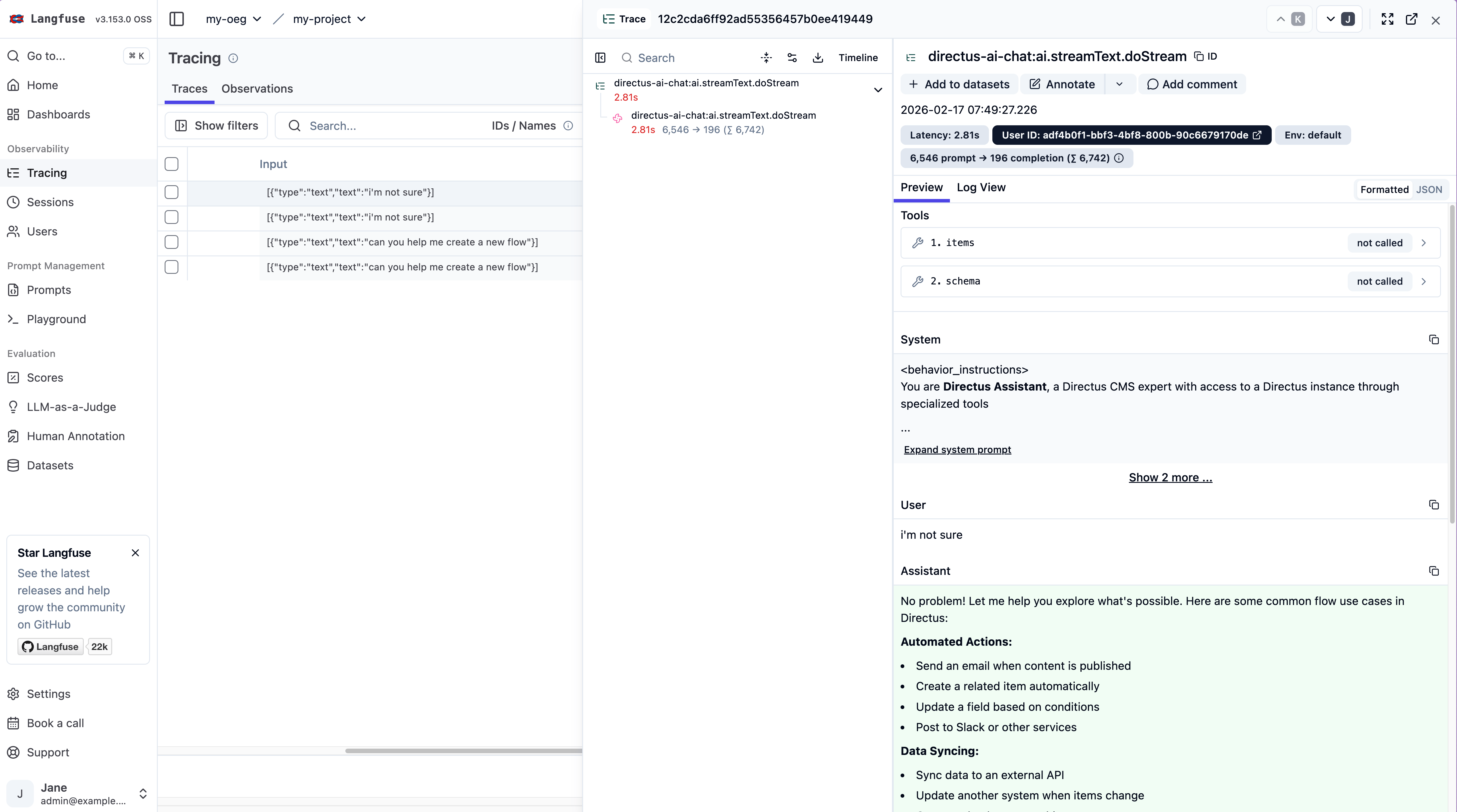
Task: Collapse all observations with vertical collapse icon
Action: 766,57
